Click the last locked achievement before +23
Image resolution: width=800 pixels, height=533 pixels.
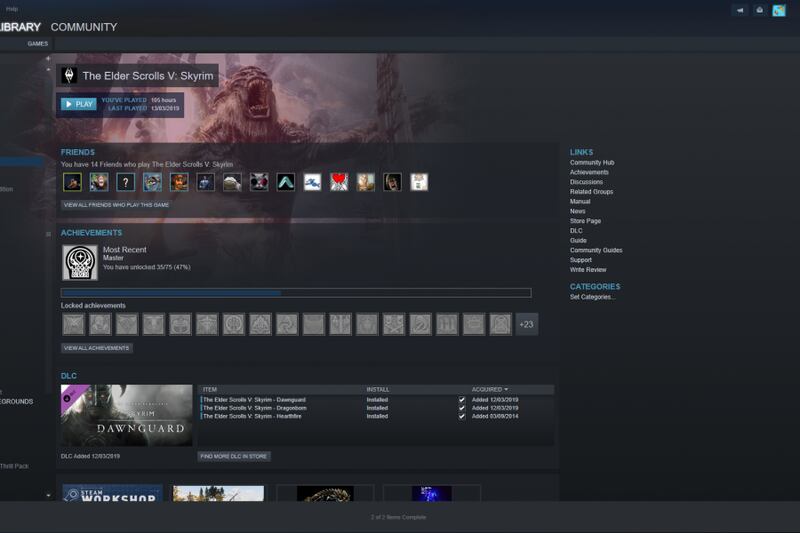point(500,324)
